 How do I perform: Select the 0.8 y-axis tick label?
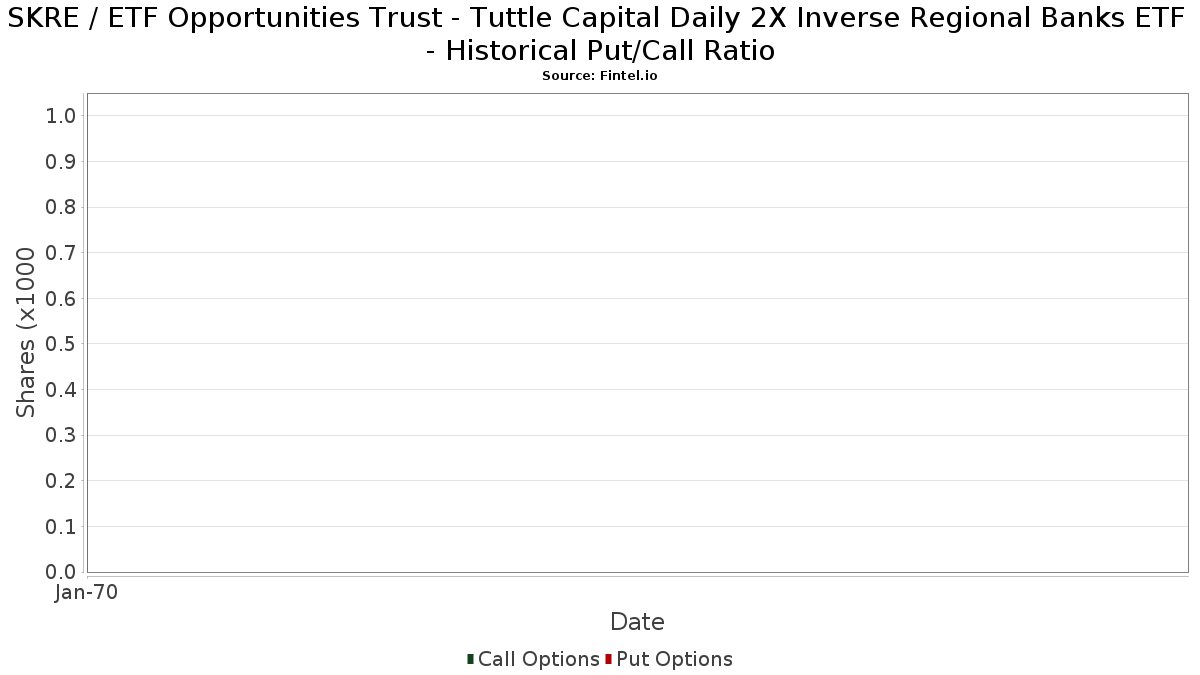click(61, 208)
